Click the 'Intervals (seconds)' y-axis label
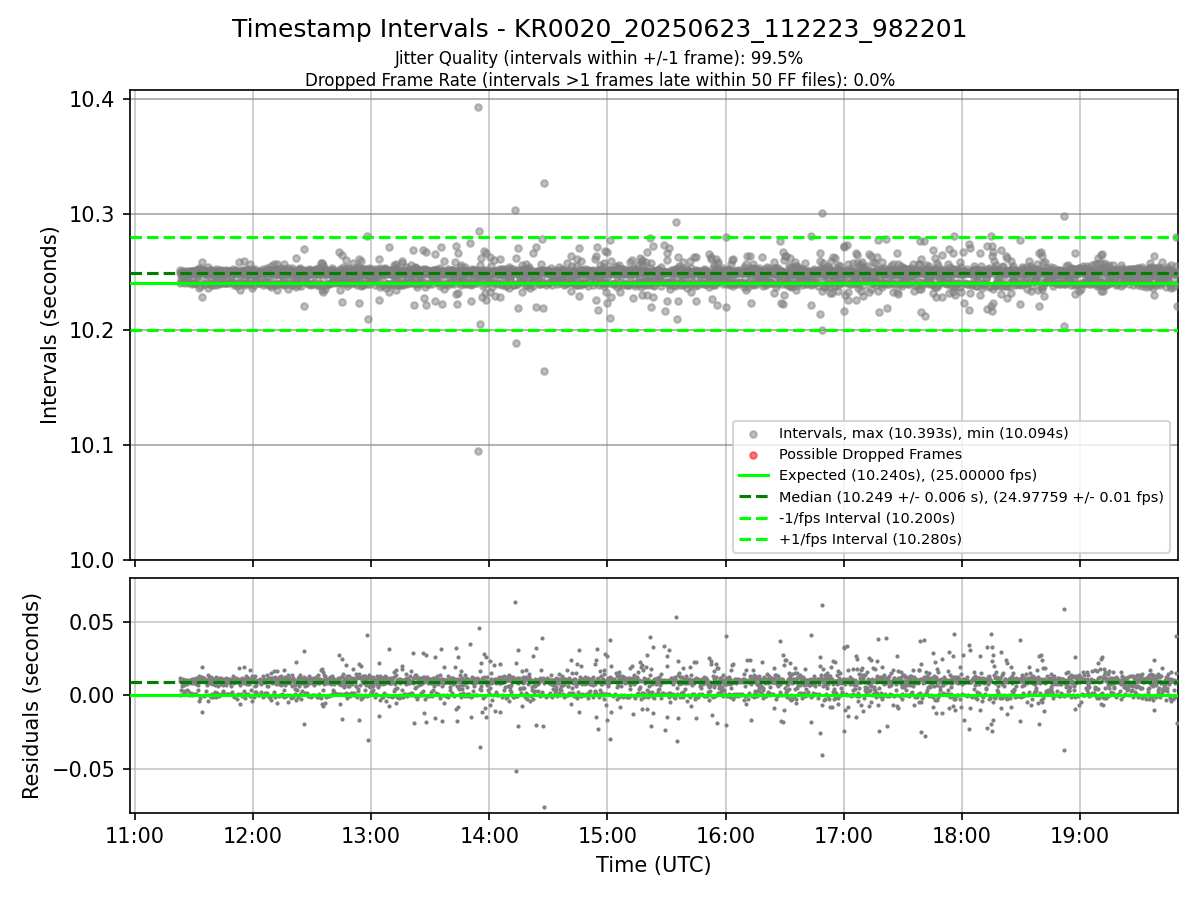Screen dimensions: 1200x900 (50, 325)
